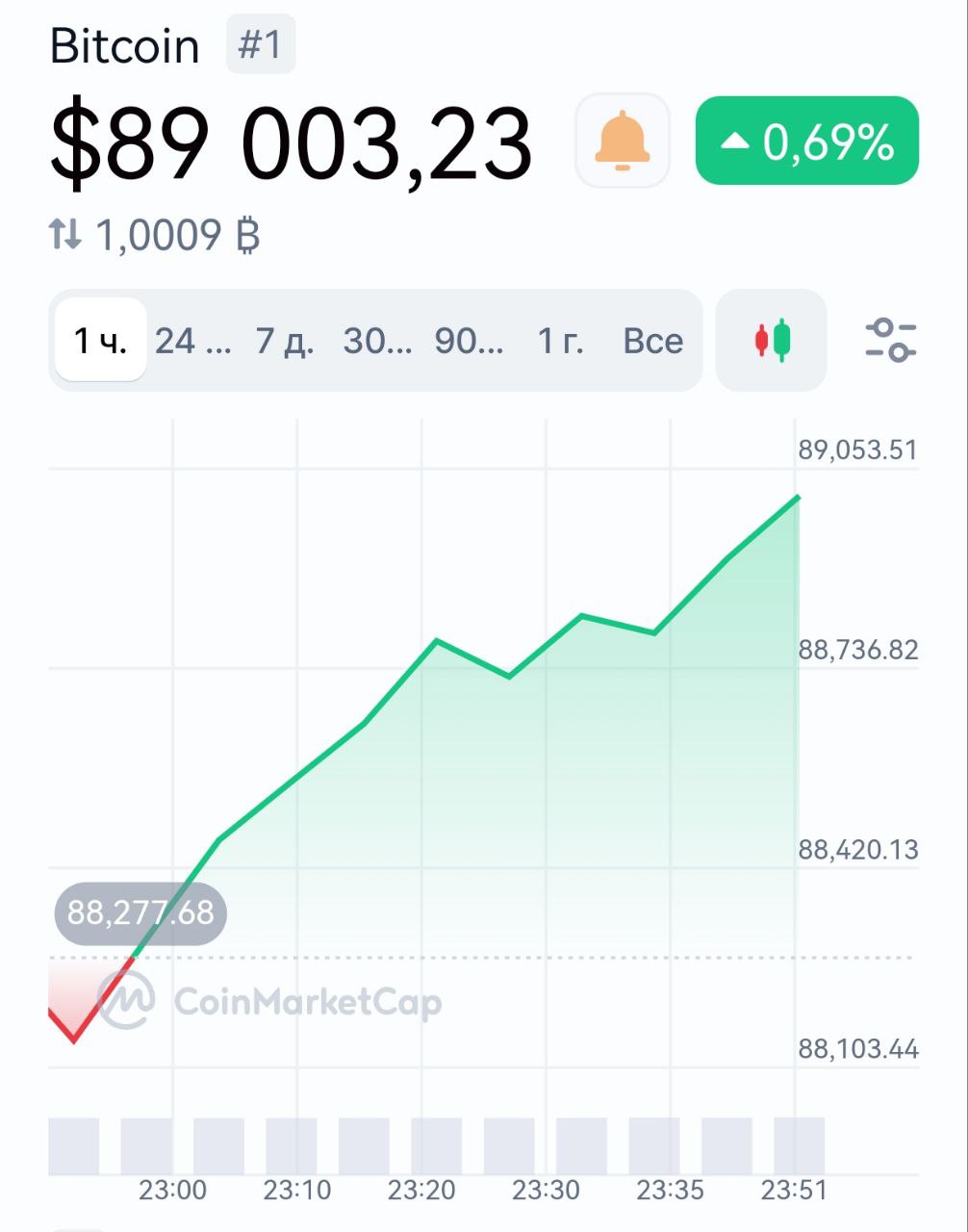Viewport: 968px width, 1232px height.
Task: Tap the #1 rank badge
Action: click(261, 45)
